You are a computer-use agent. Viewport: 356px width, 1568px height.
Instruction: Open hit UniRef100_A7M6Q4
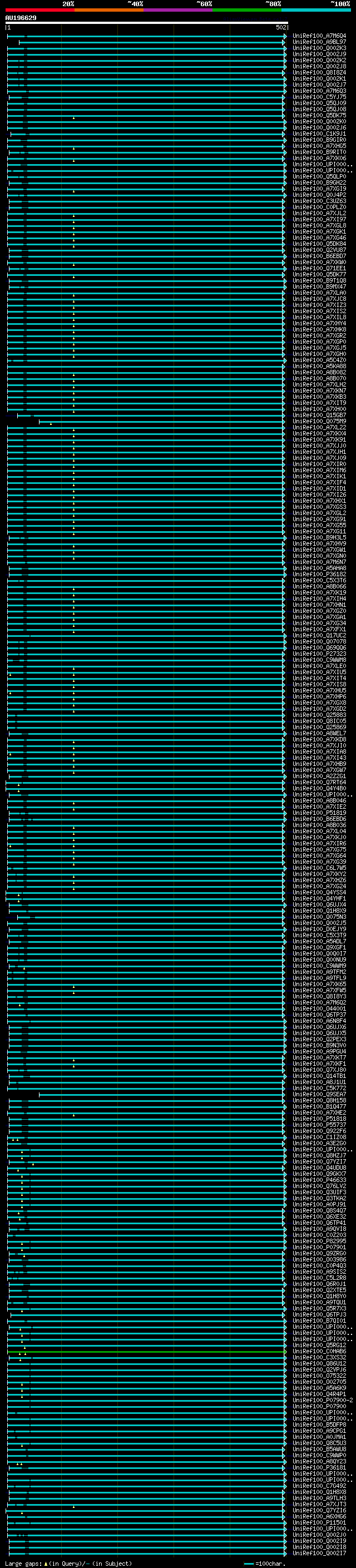(319, 36)
